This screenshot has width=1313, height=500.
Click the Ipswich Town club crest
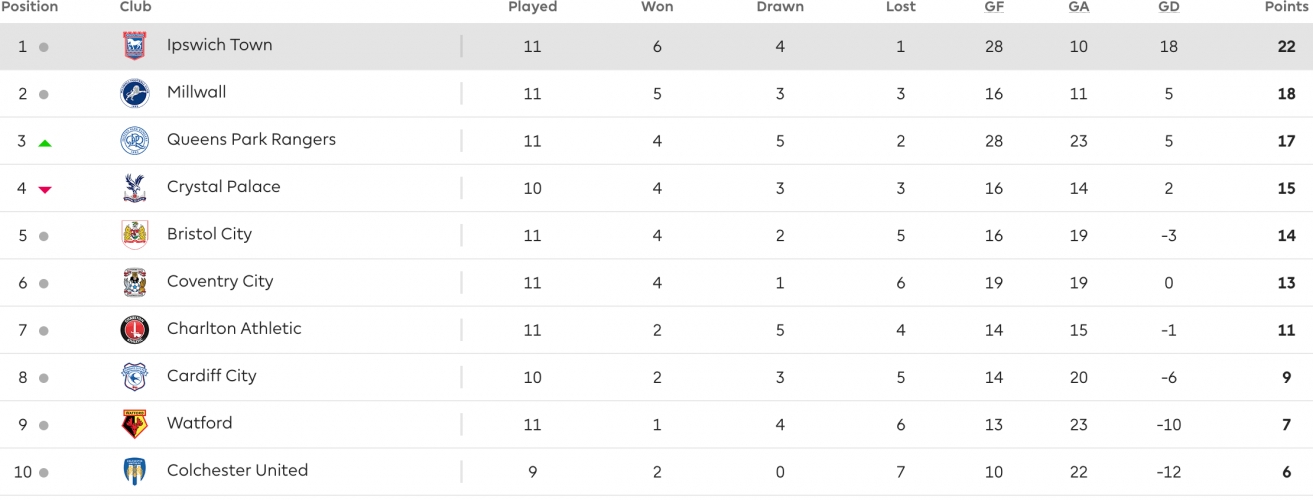click(x=134, y=46)
